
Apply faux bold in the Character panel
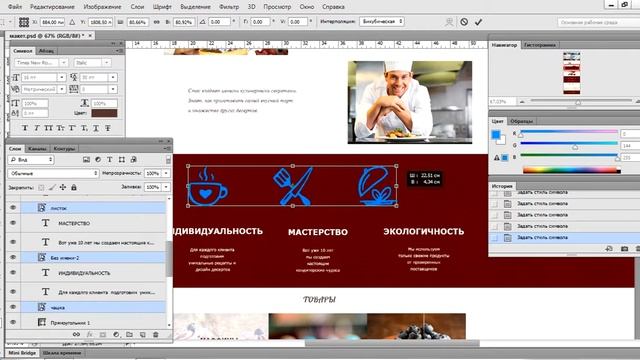[x=25, y=128]
